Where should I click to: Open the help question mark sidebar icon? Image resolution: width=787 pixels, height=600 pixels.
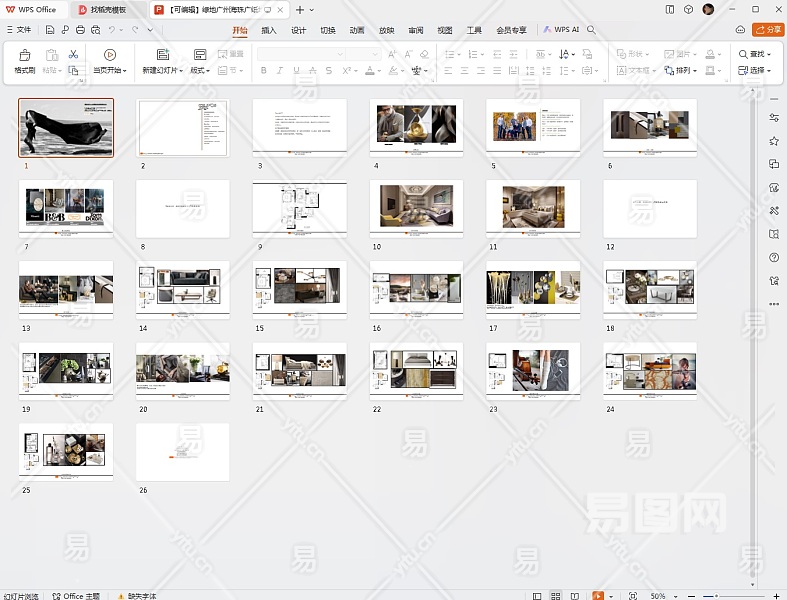tap(773, 257)
